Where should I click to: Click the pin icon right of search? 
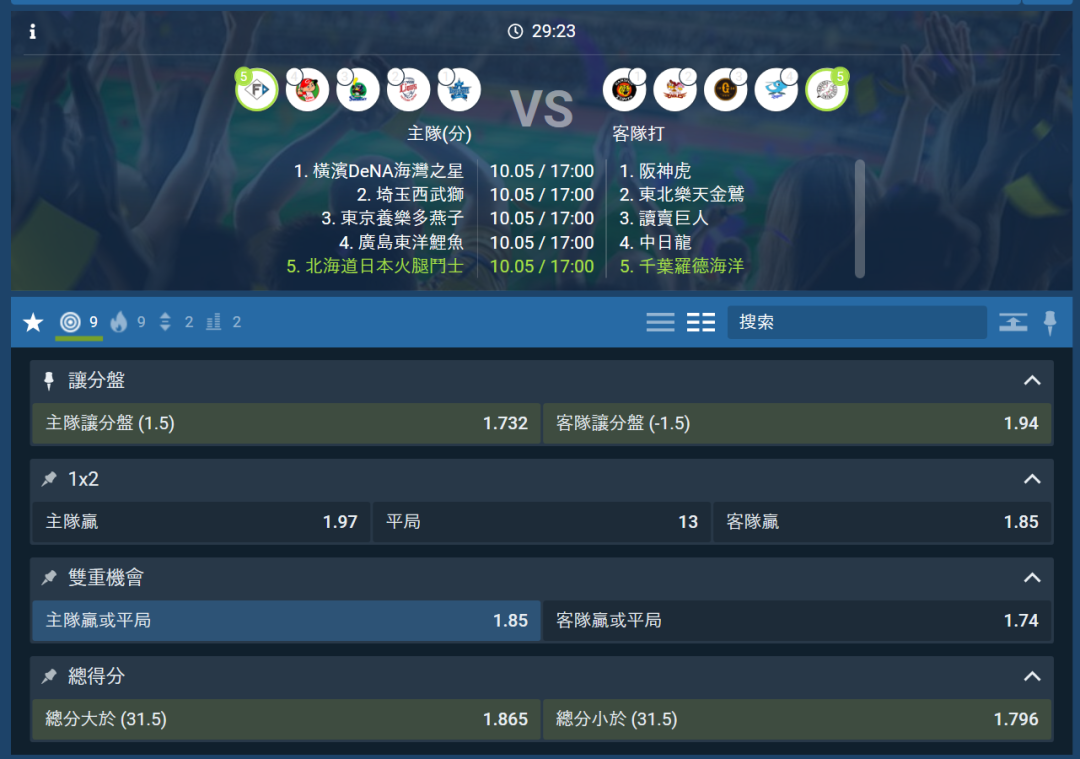tap(1050, 322)
